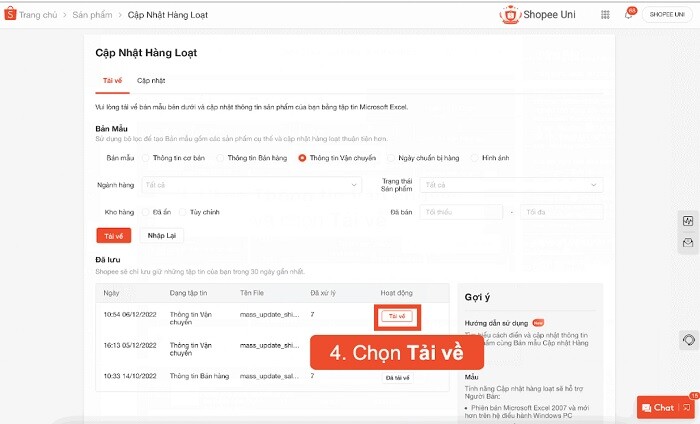700x424 pixels.
Task: Go to Sản phẩm breadcrumb
Action: [92, 15]
